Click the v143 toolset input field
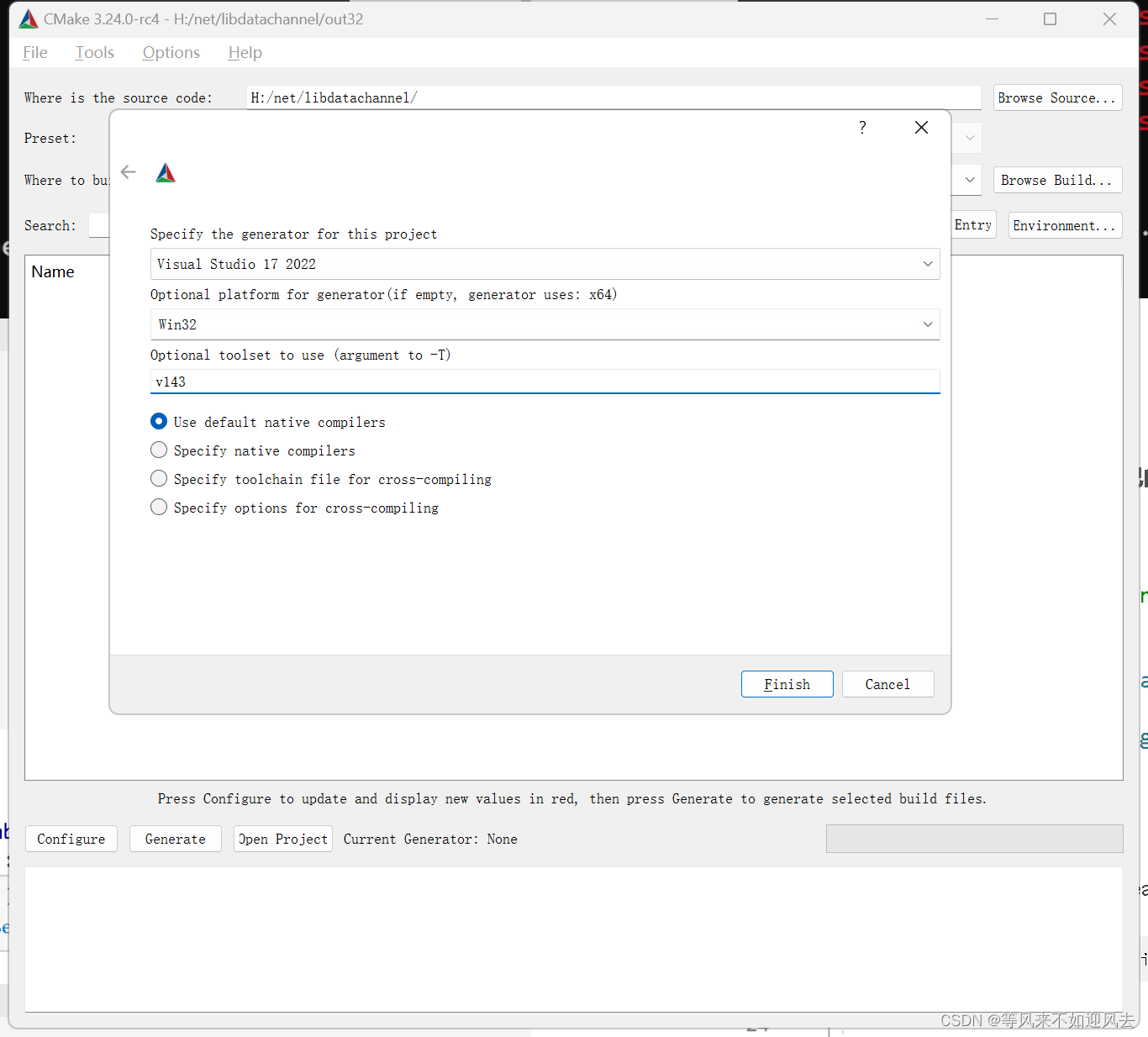Screen dimensions: 1148x1037 545,382
